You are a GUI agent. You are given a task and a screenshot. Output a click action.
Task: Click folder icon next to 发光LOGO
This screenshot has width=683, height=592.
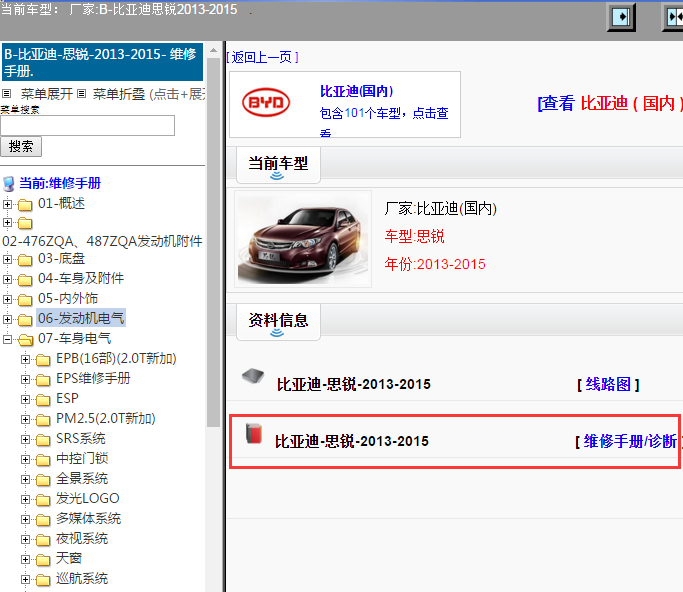pyautogui.click(x=43, y=500)
